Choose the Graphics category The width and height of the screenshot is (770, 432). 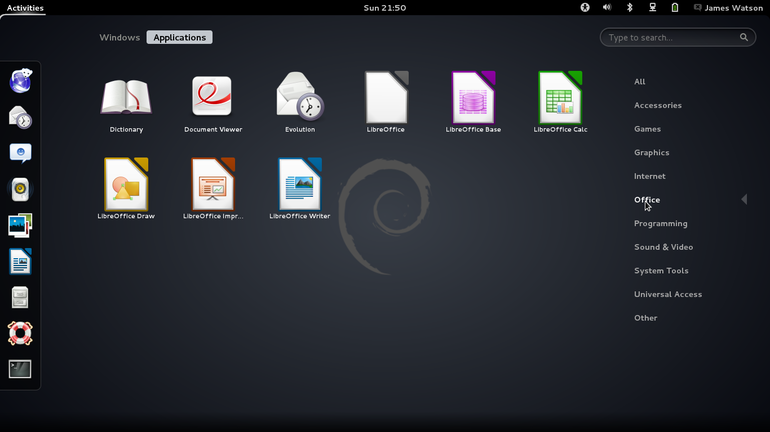[651, 152]
